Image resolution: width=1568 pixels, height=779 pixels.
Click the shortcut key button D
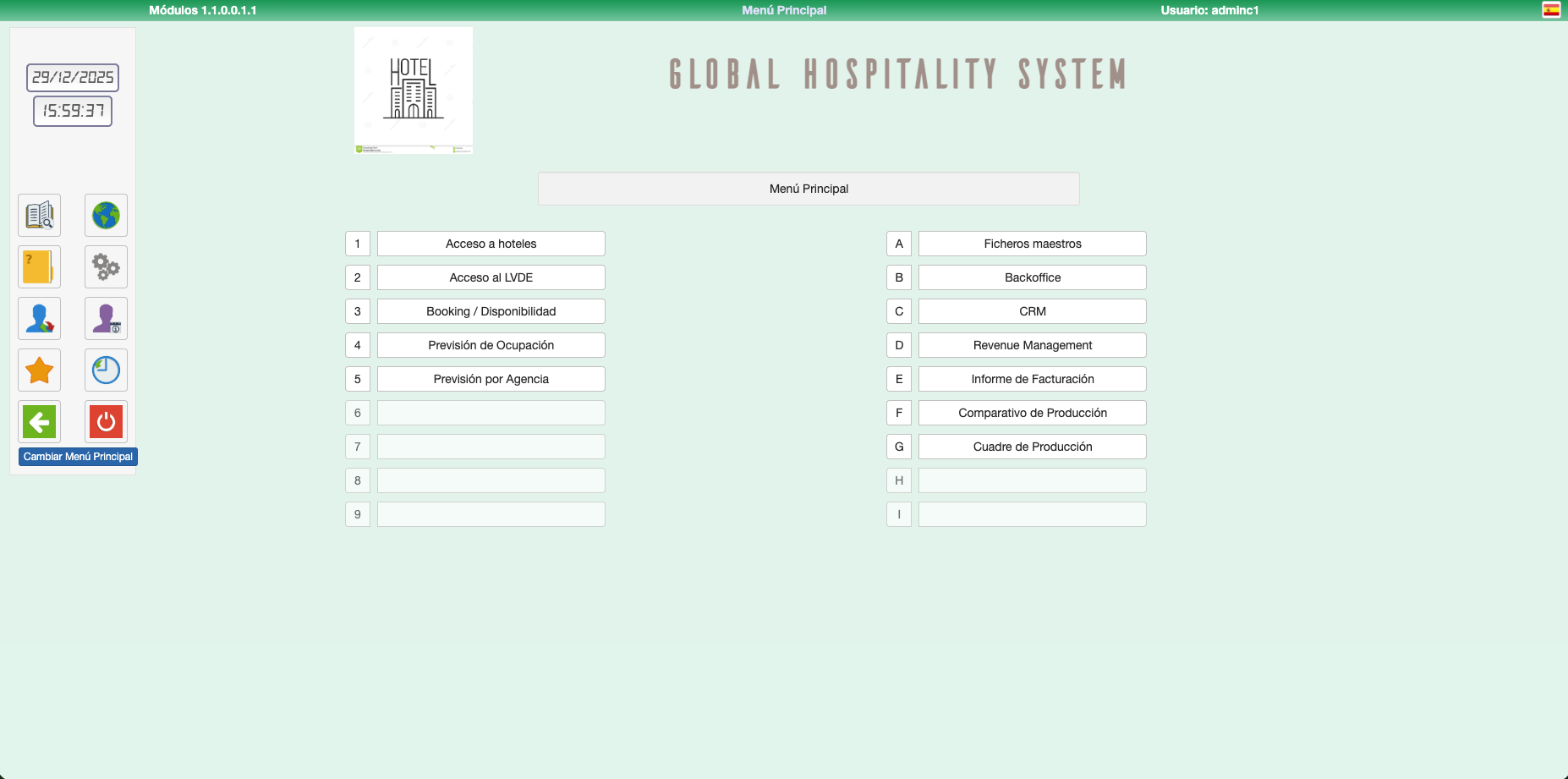click(898, 345)
